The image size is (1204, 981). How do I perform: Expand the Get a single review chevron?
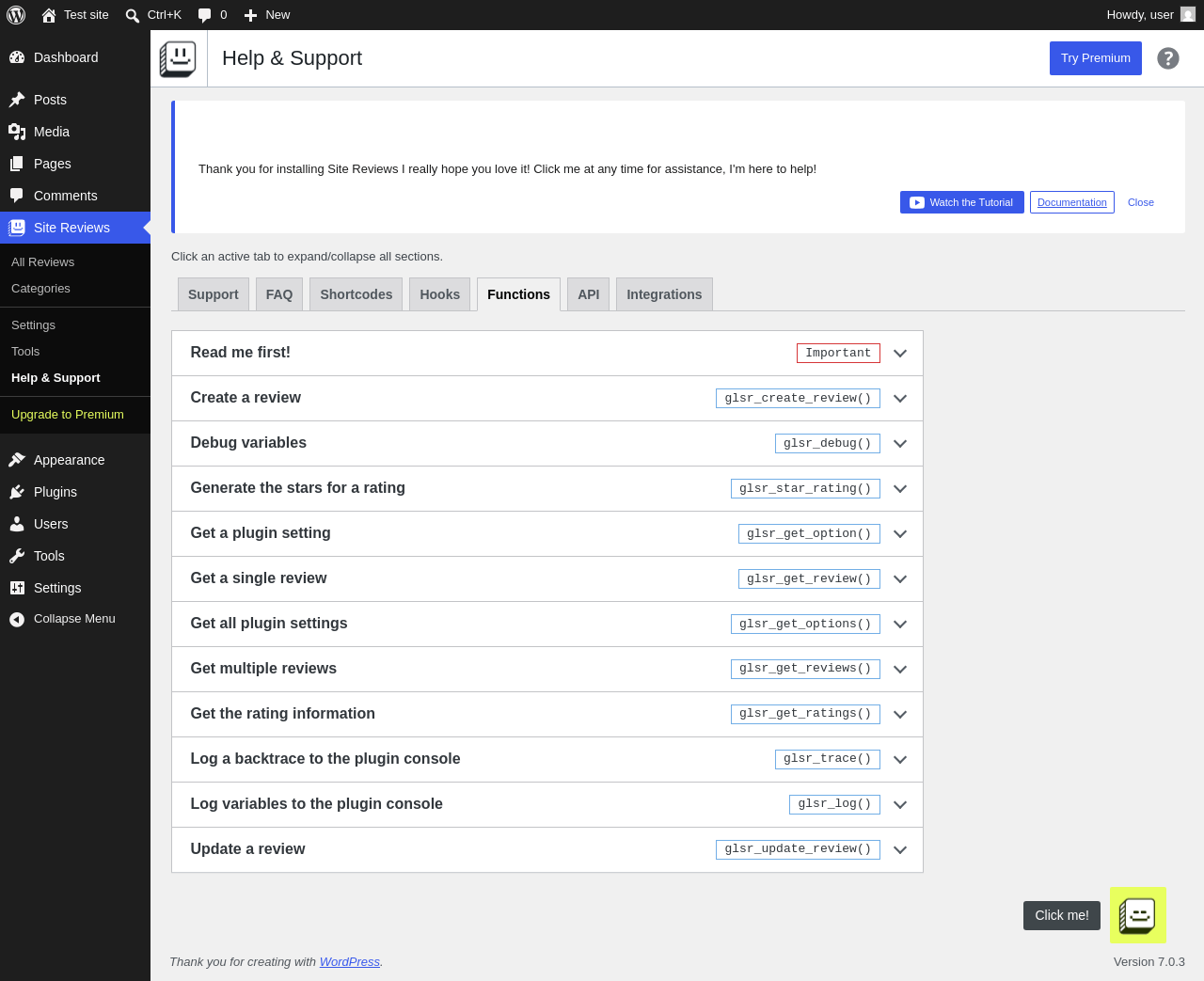tap(900, 578)
